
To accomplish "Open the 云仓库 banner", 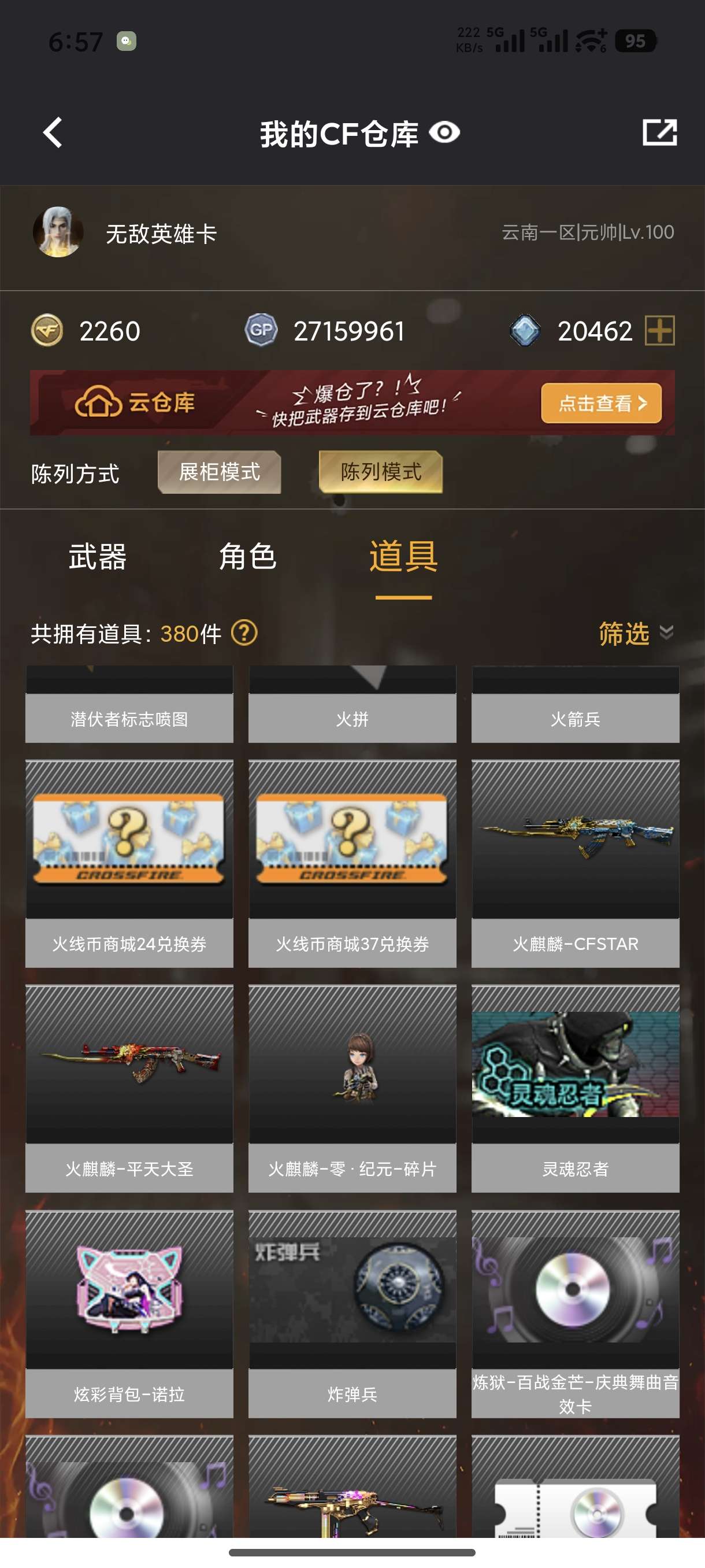I will (352, 402).
